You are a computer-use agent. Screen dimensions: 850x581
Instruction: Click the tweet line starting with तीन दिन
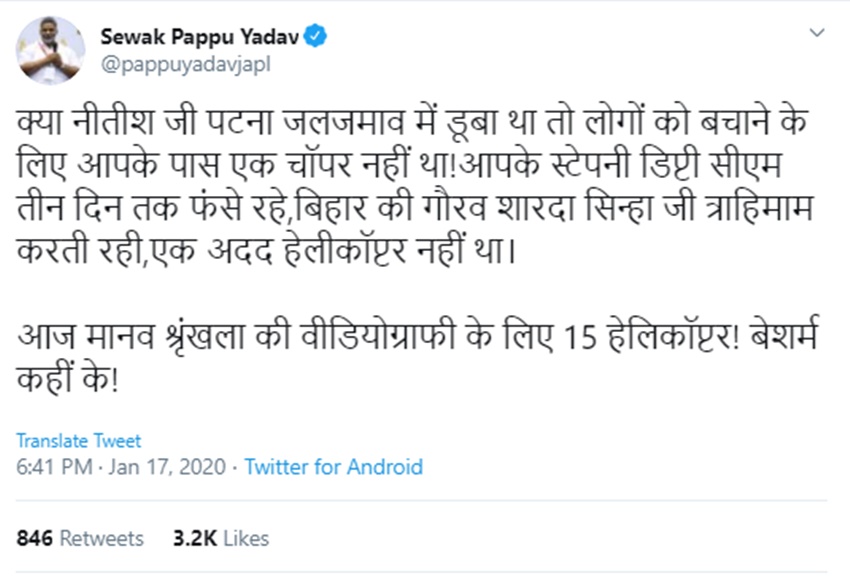418,205
